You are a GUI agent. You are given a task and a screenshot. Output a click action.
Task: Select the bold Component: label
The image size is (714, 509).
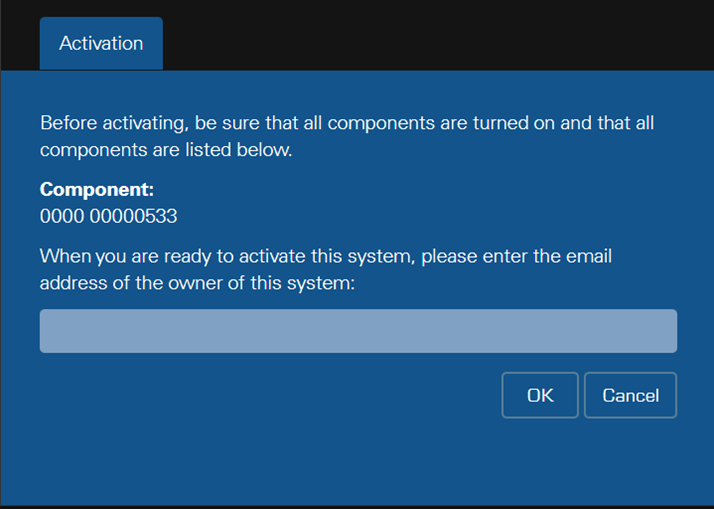[x=97, y=189]
